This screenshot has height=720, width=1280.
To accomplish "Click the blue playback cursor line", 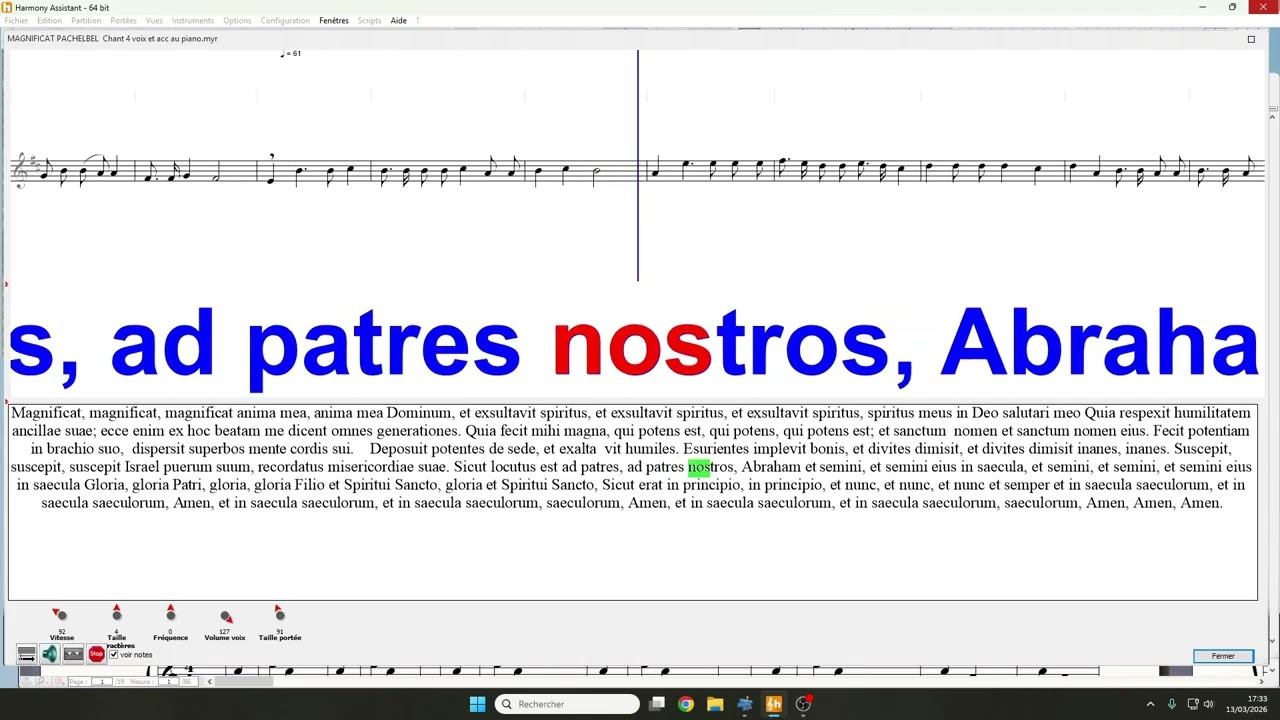I will pyautogui.click(x=638, y=165).
